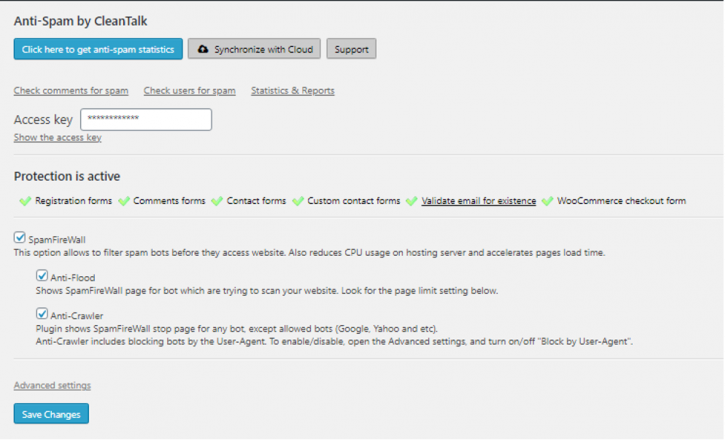The image size is (725, 440).
Task: Open Check comments for spam link
Action: pos(71,91)
